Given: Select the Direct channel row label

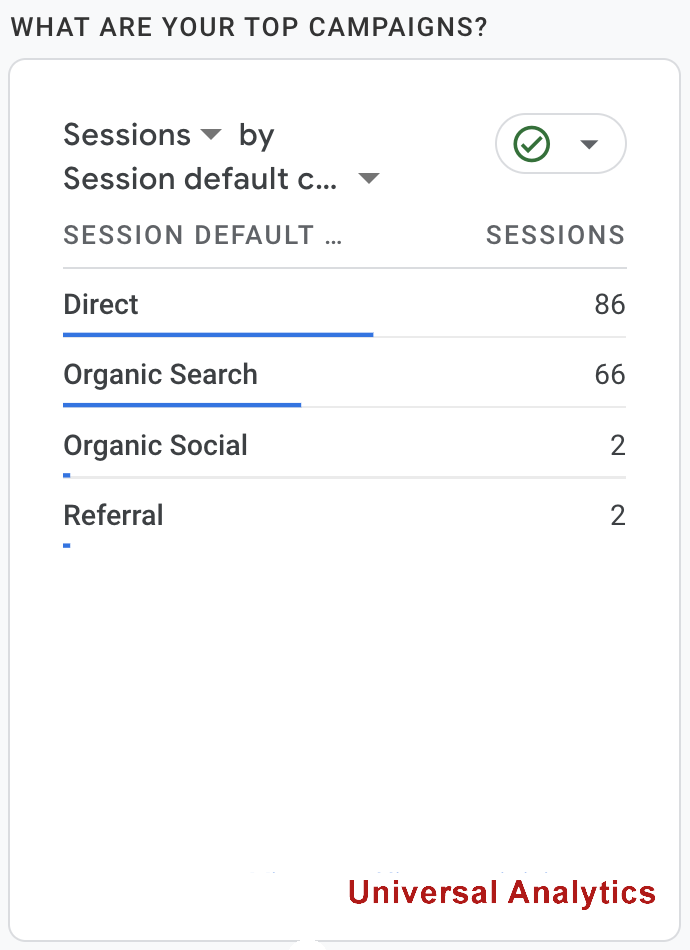Looking at the screenshot, I should coord(101,304).
